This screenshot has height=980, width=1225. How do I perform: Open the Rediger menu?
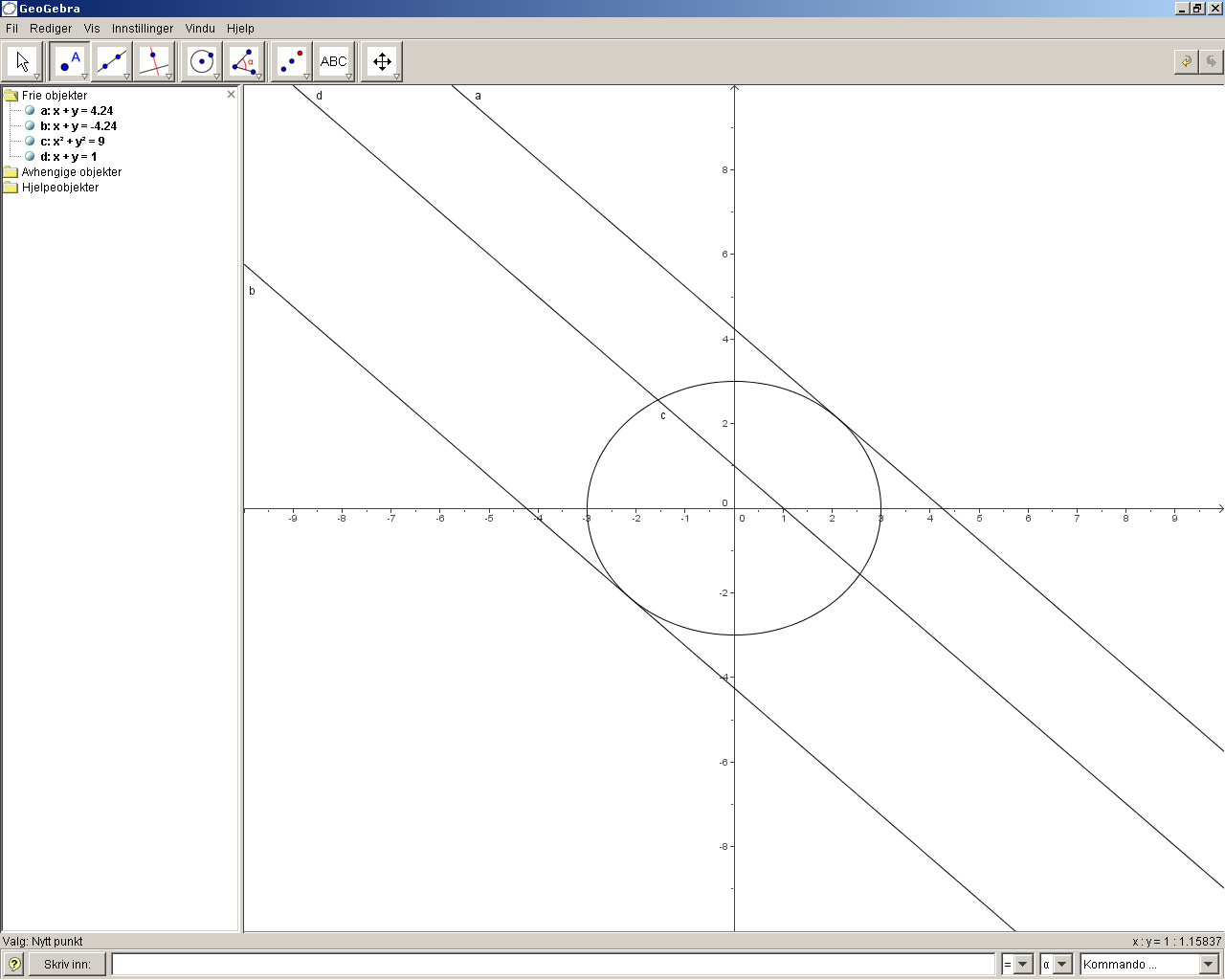tap(51, 29)
